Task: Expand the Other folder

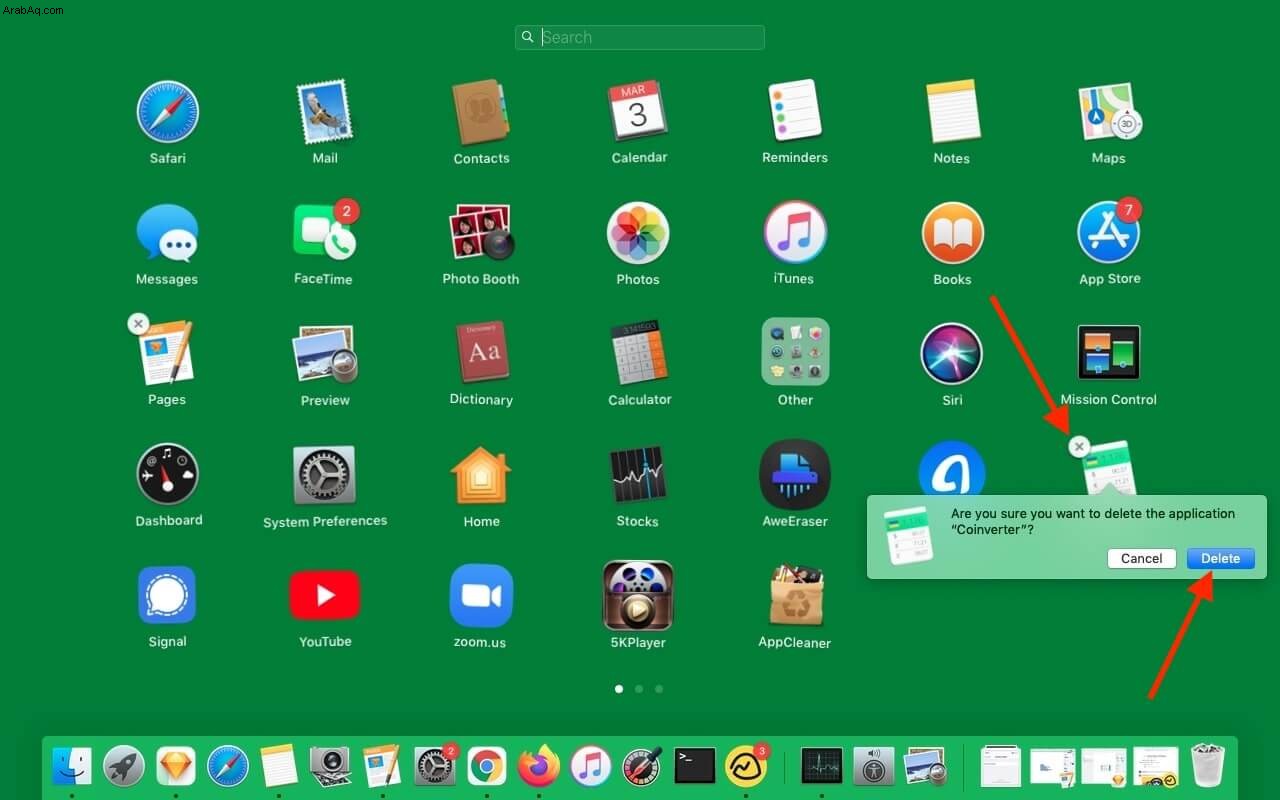Action: pos(795,352)
